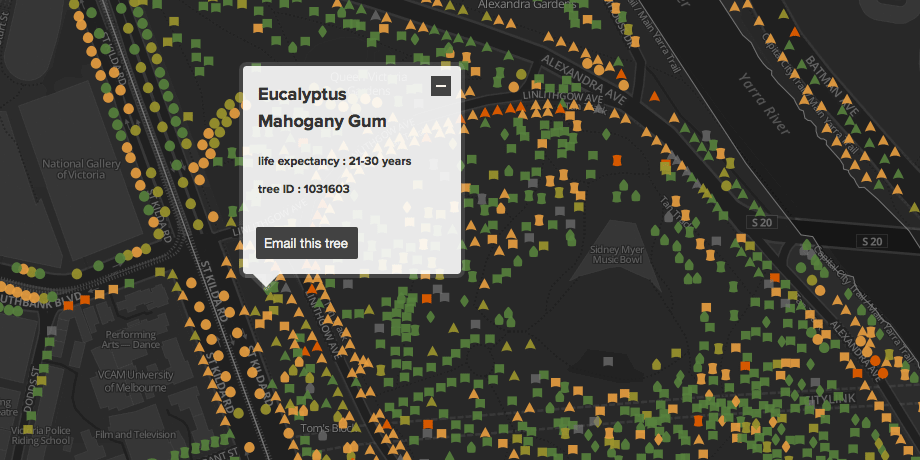This screenshot has height=460, width=920.
Task: Click the Yarra River map label
Action: 765,104
